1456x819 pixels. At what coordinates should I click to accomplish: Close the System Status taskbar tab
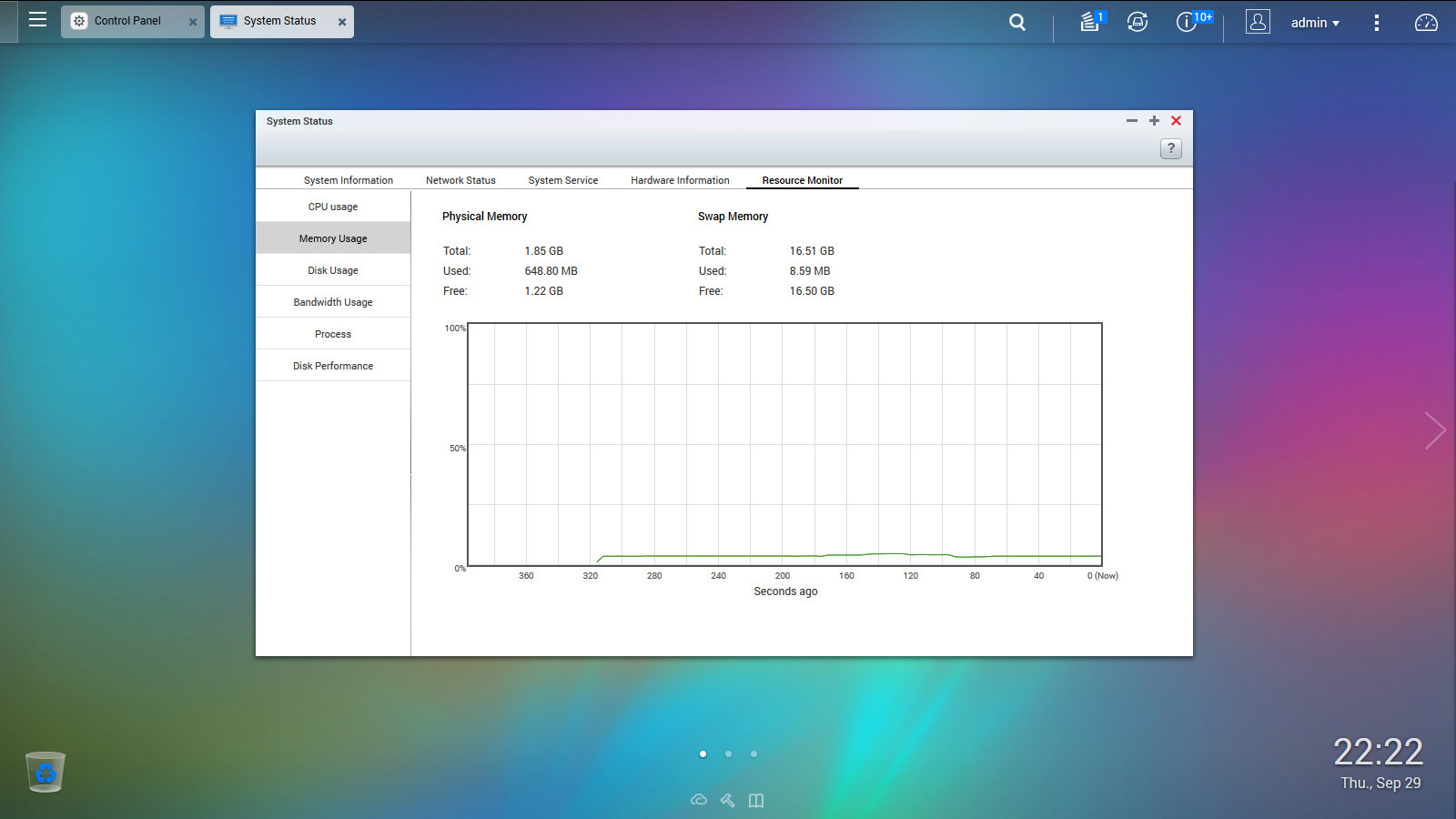click(x=342, y=22)
